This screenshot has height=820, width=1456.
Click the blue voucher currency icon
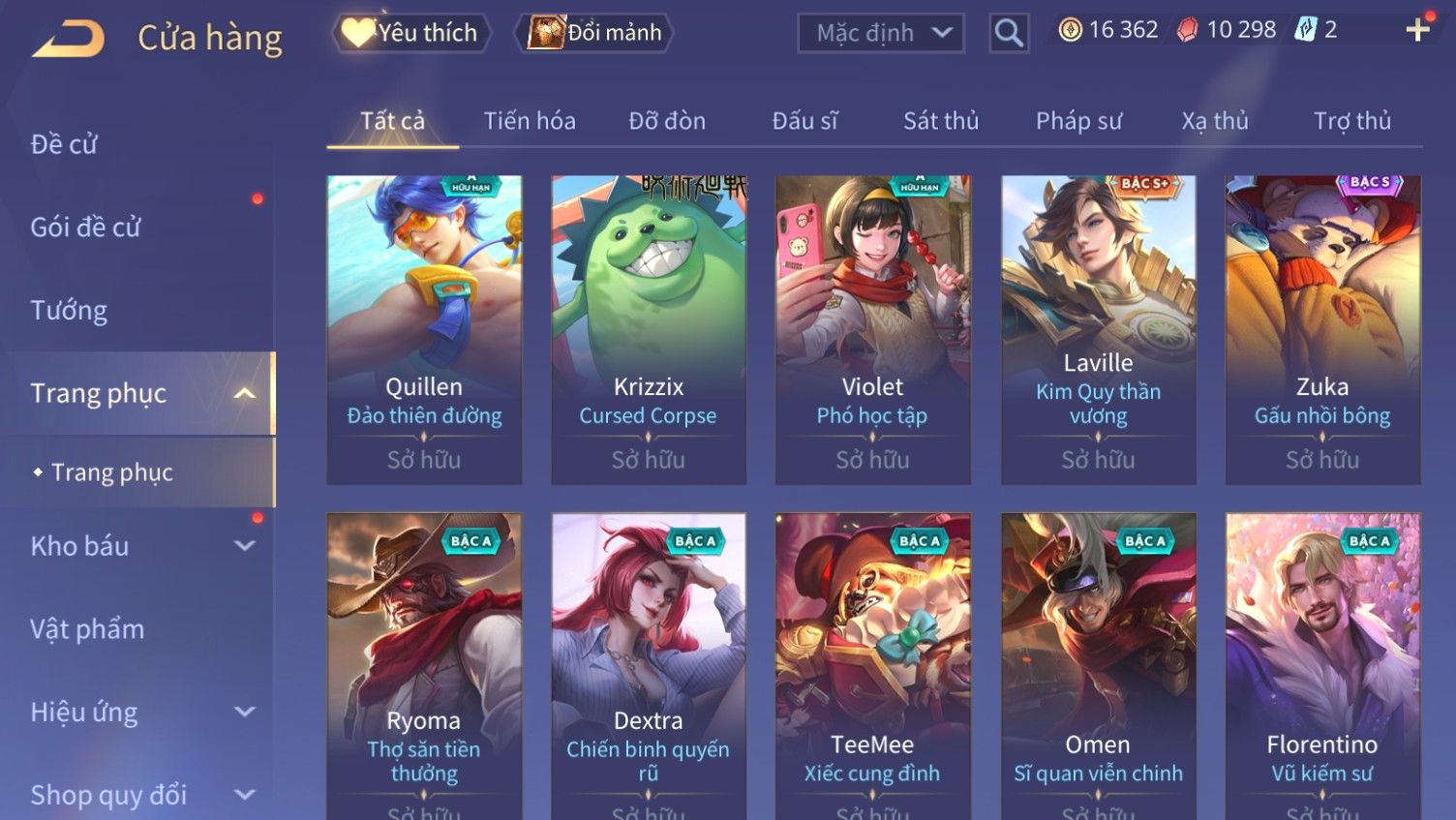coord(1306,30)
